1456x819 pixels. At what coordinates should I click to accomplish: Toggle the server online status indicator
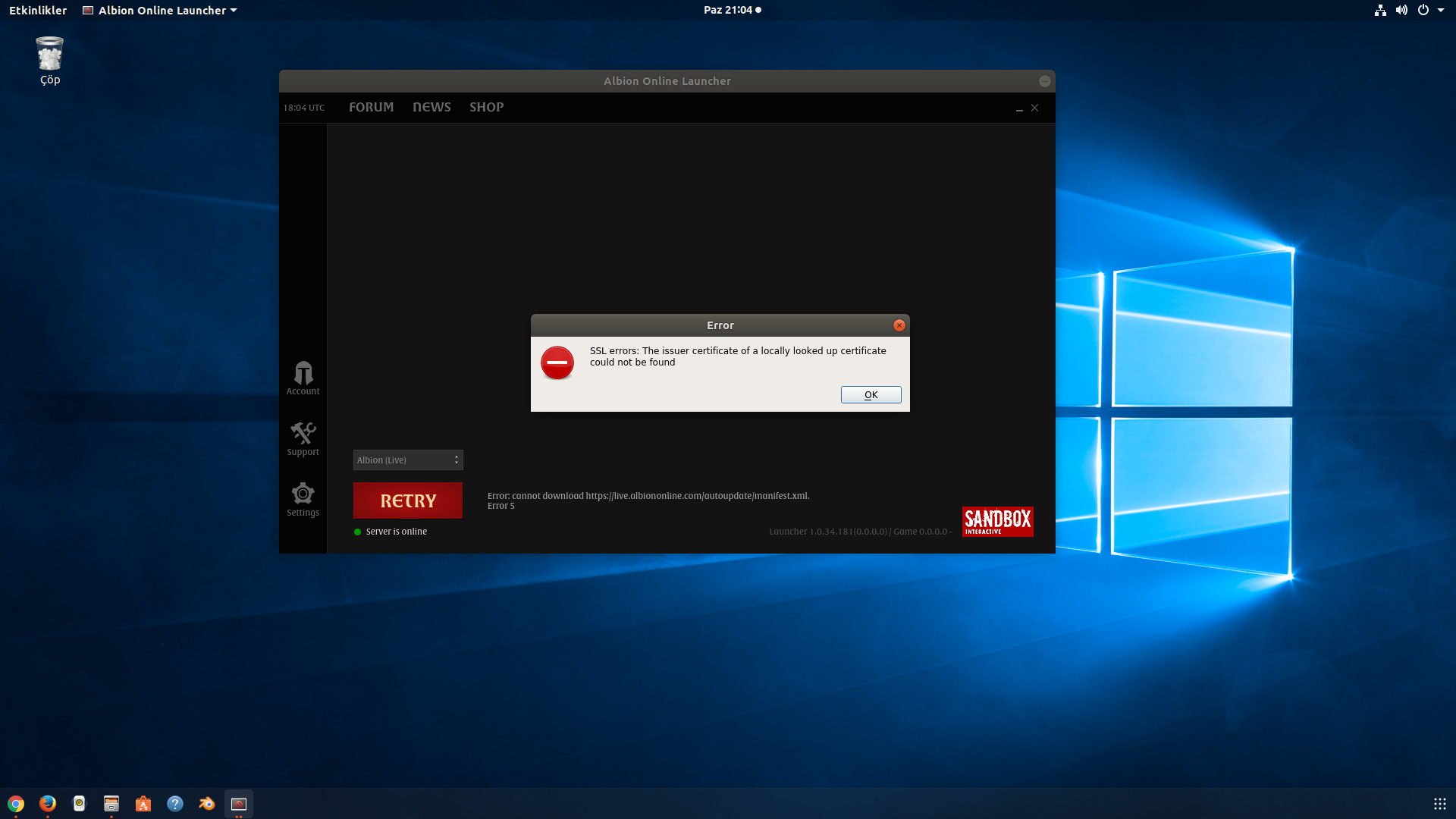358,531
